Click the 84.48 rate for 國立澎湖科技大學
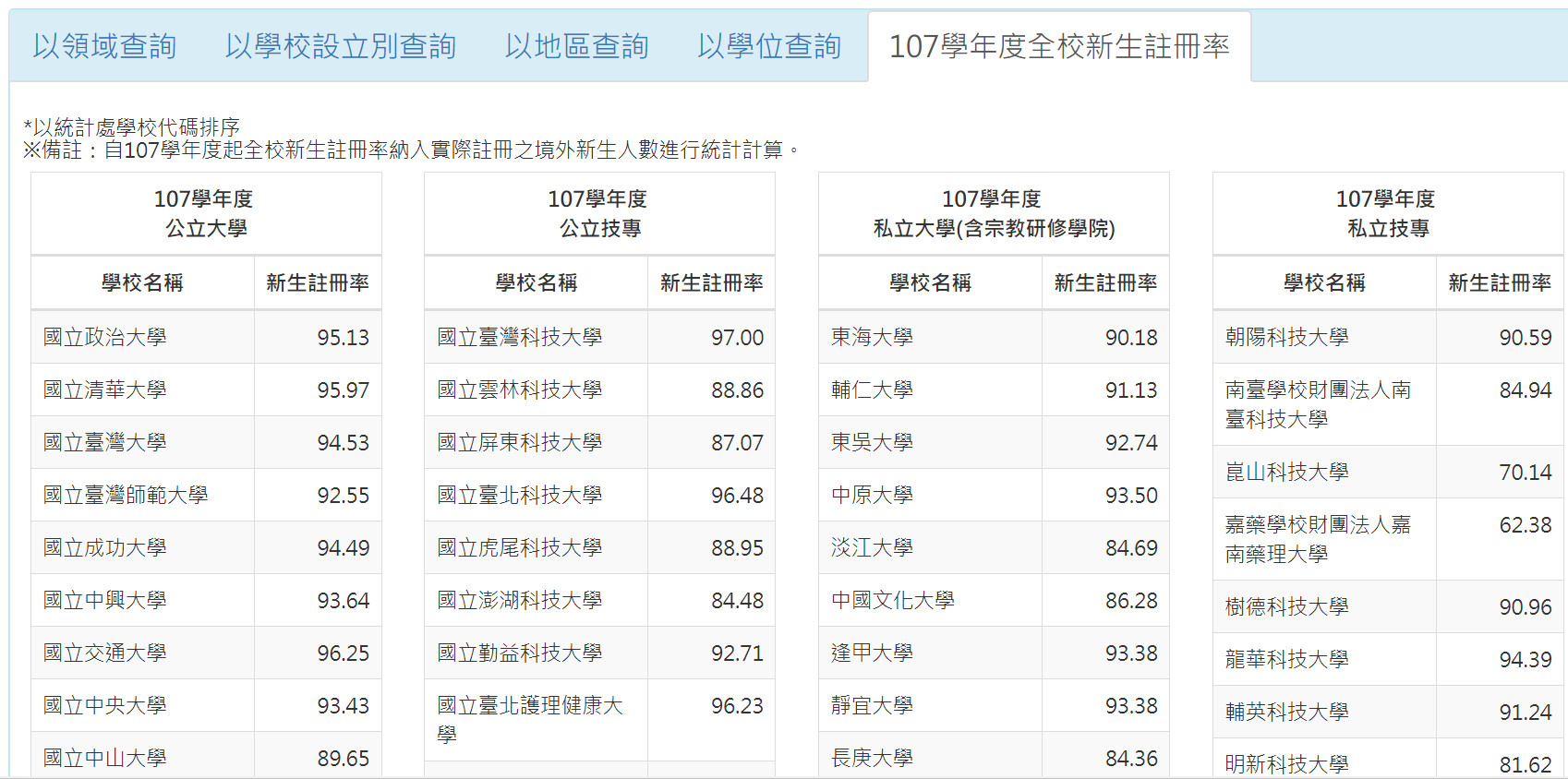Viewport: 1568px width, 779px height. tap(737, 601)
